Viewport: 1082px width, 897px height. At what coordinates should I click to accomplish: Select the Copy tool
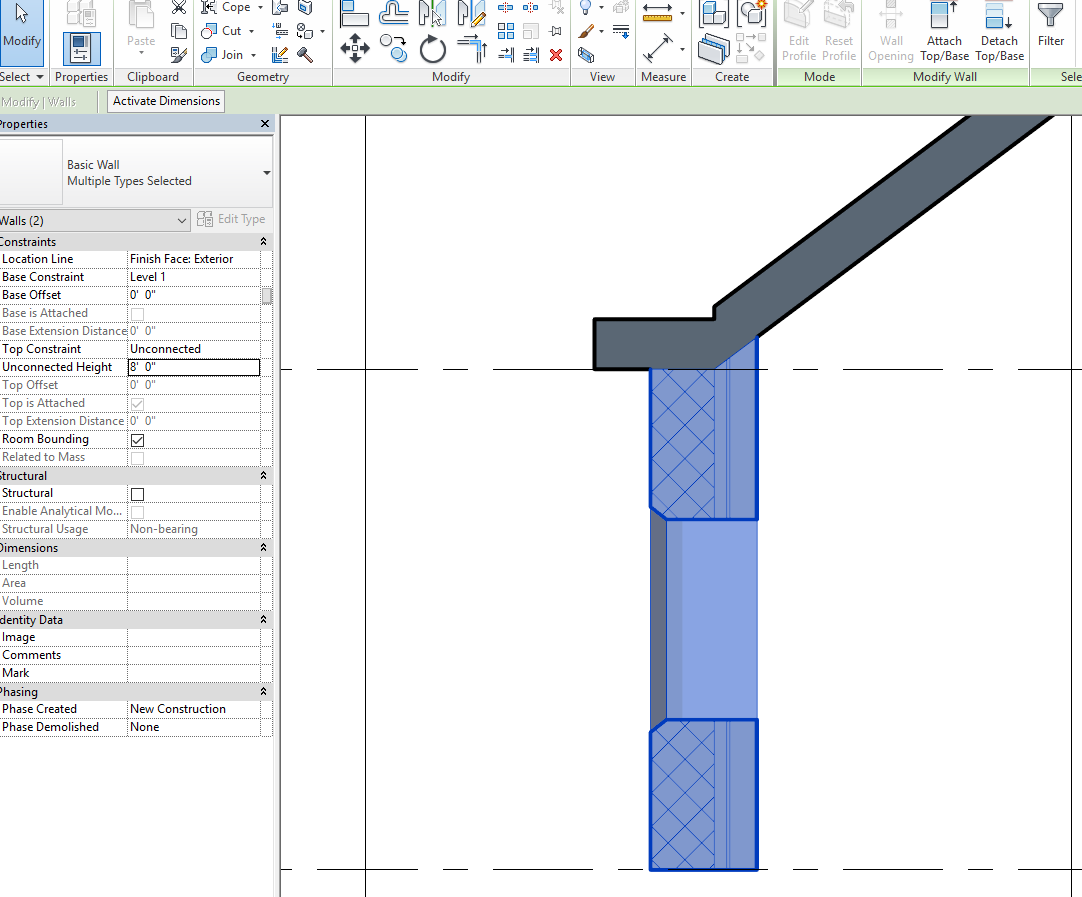(393, 47)
